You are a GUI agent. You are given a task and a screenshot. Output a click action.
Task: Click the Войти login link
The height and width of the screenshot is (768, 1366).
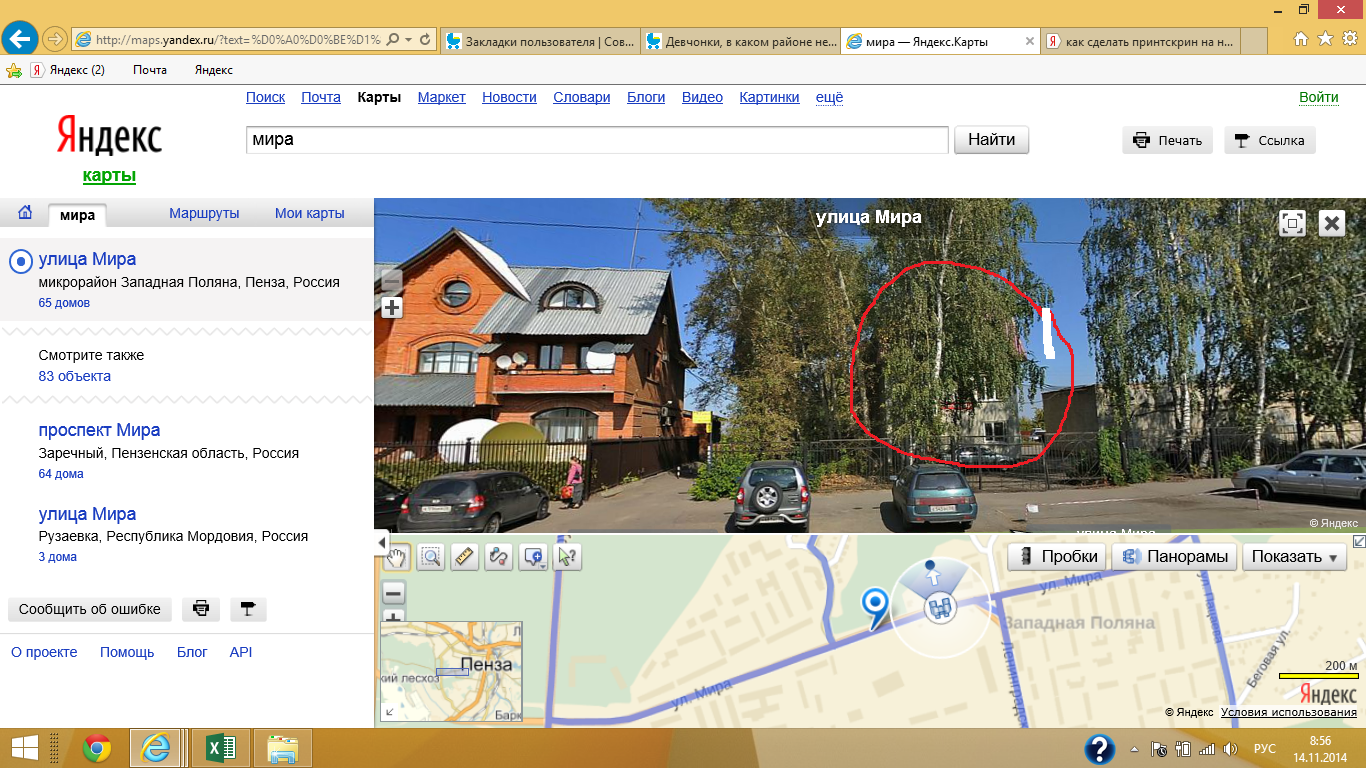click(1319, 97)
